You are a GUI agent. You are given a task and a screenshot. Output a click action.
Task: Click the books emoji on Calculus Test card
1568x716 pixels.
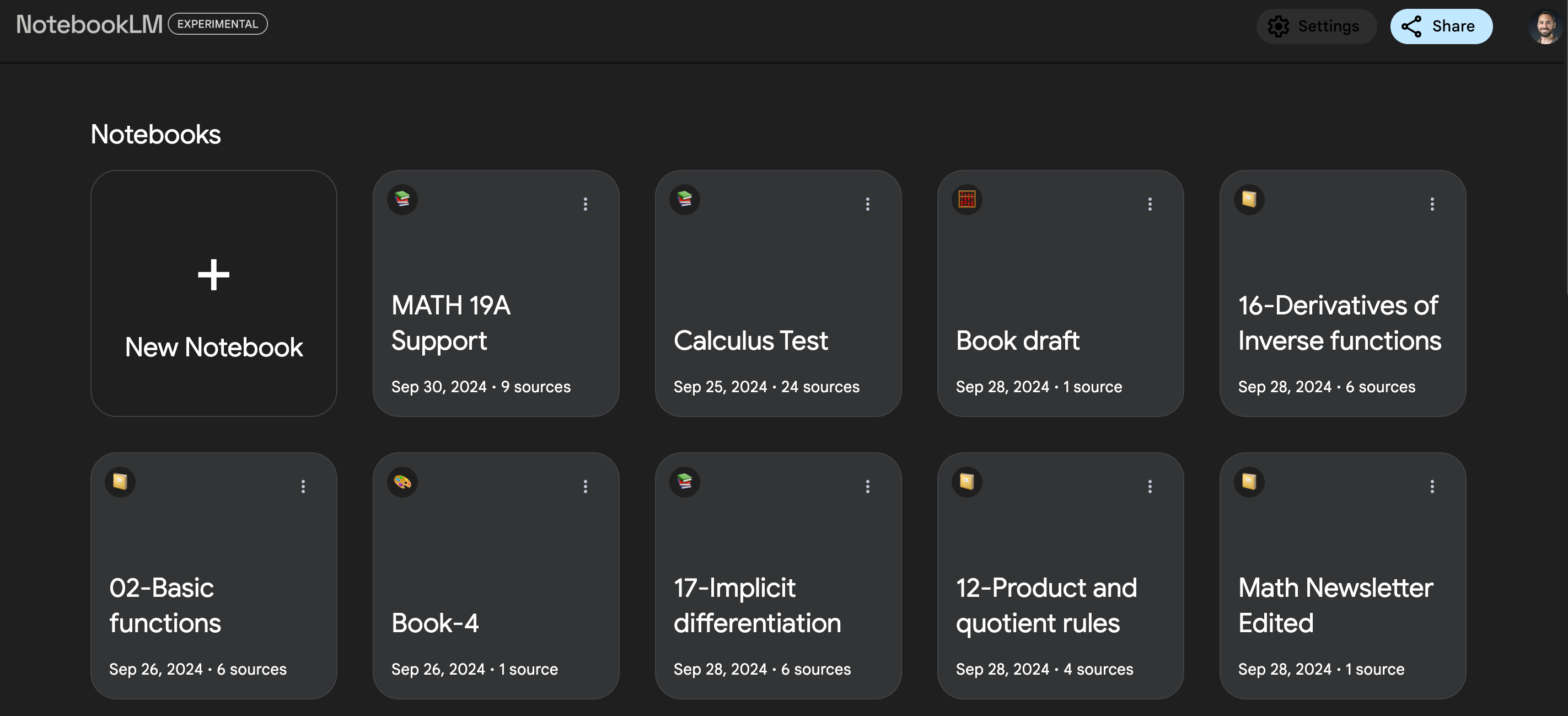[x=684, y=199]
